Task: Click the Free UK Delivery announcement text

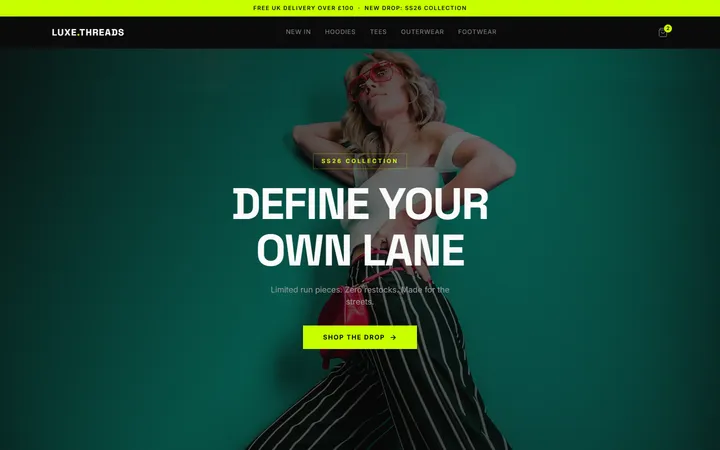Action: tap(303, 8)
